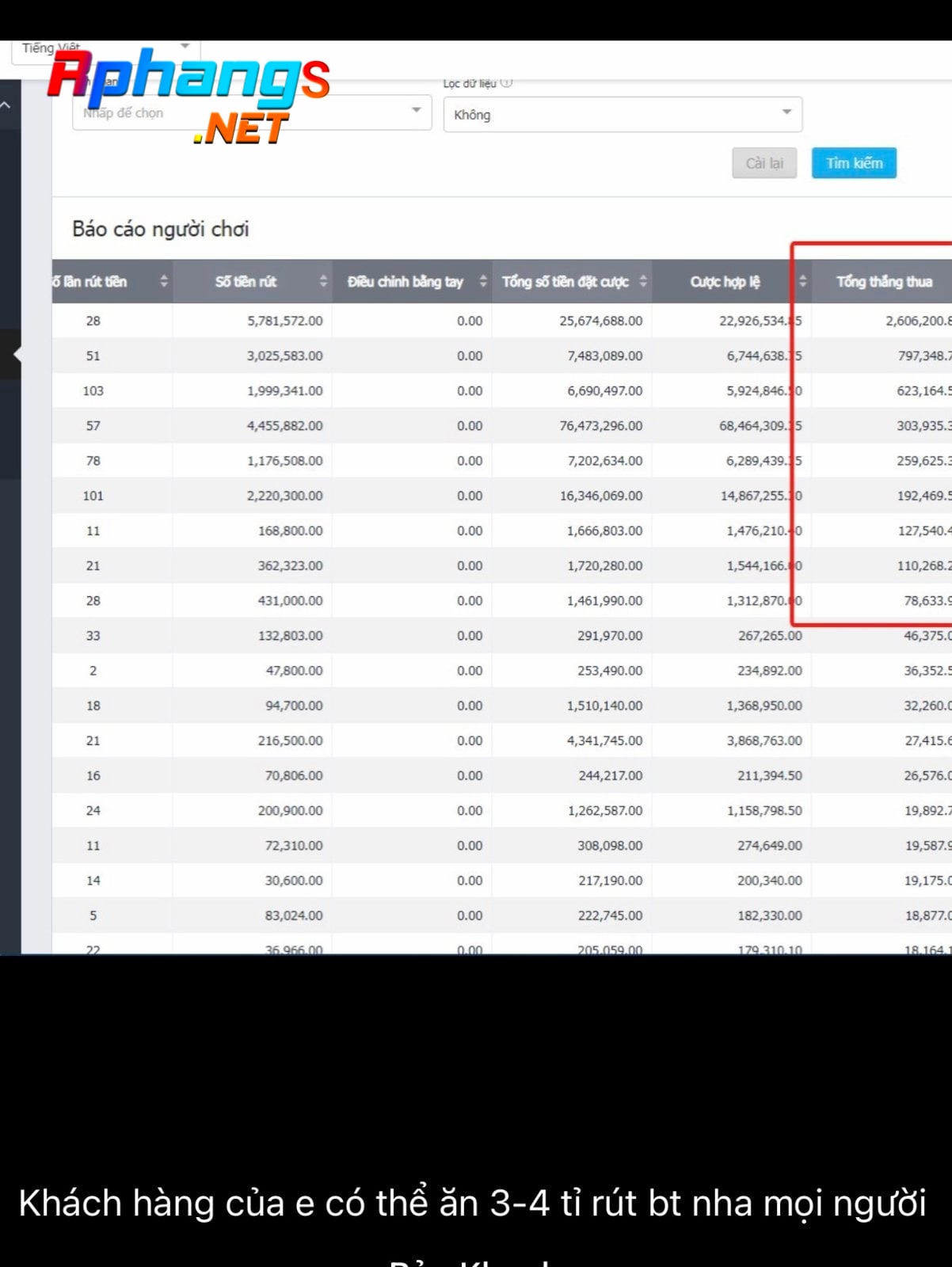
Task: Select bet total 25,674,688.00
Action: [x=600, y=321]
